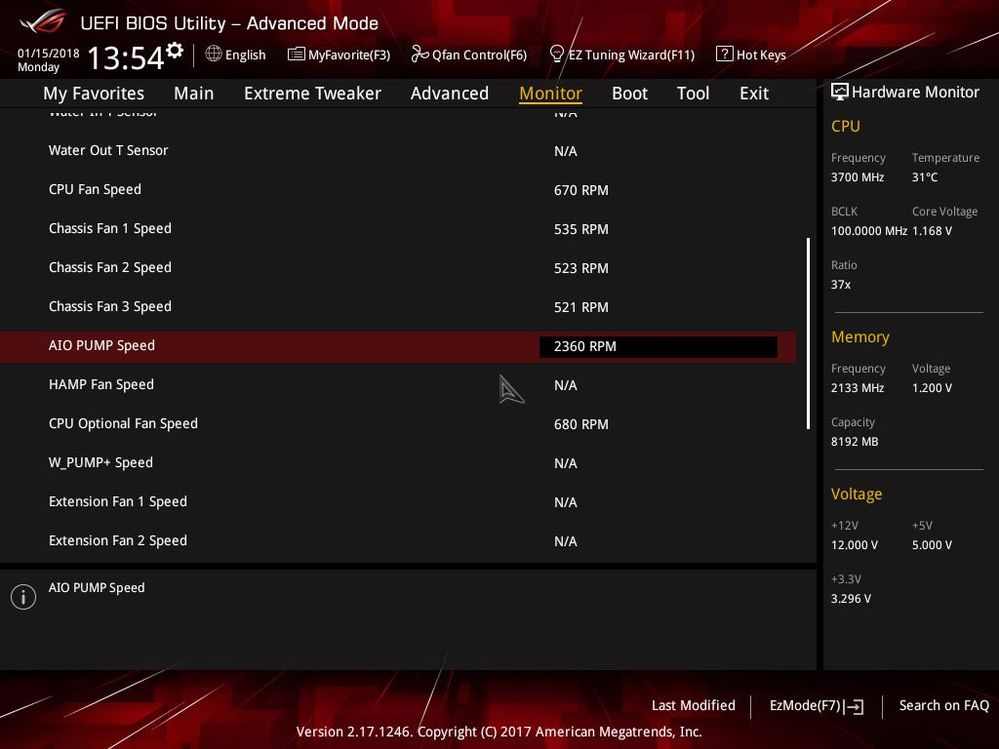Image resolution: width=999 pixels, height=749 pixels.
Task: Select the Chassis Fan 2 Speed row
Action: 398,268
